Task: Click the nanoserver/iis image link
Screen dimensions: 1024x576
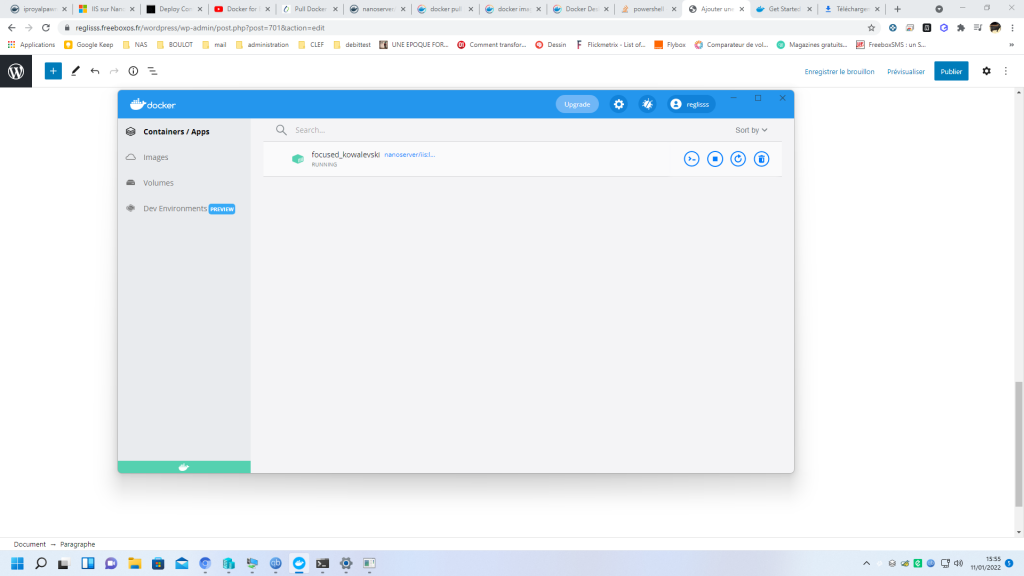Action: 410,155
